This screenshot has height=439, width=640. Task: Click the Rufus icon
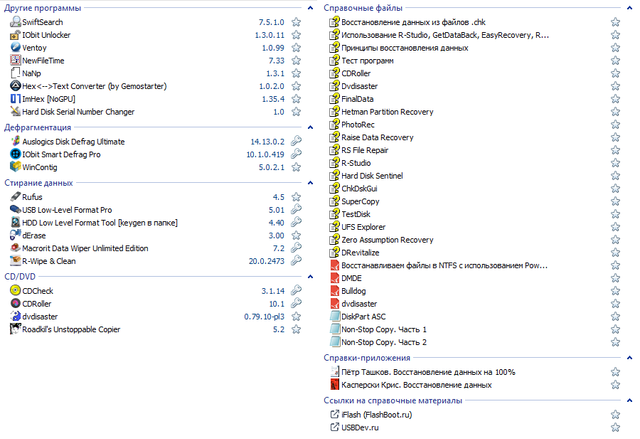(15, 196)
